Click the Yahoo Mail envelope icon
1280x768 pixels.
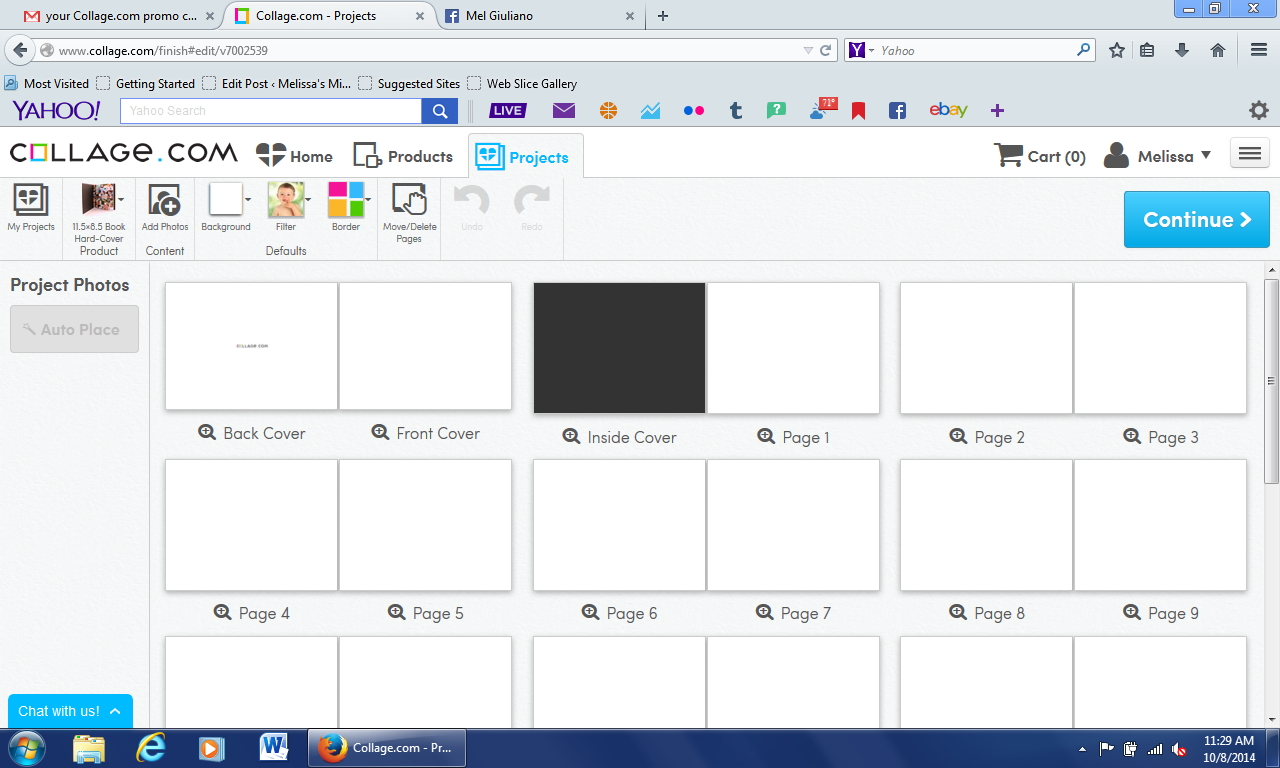(564, 110)
